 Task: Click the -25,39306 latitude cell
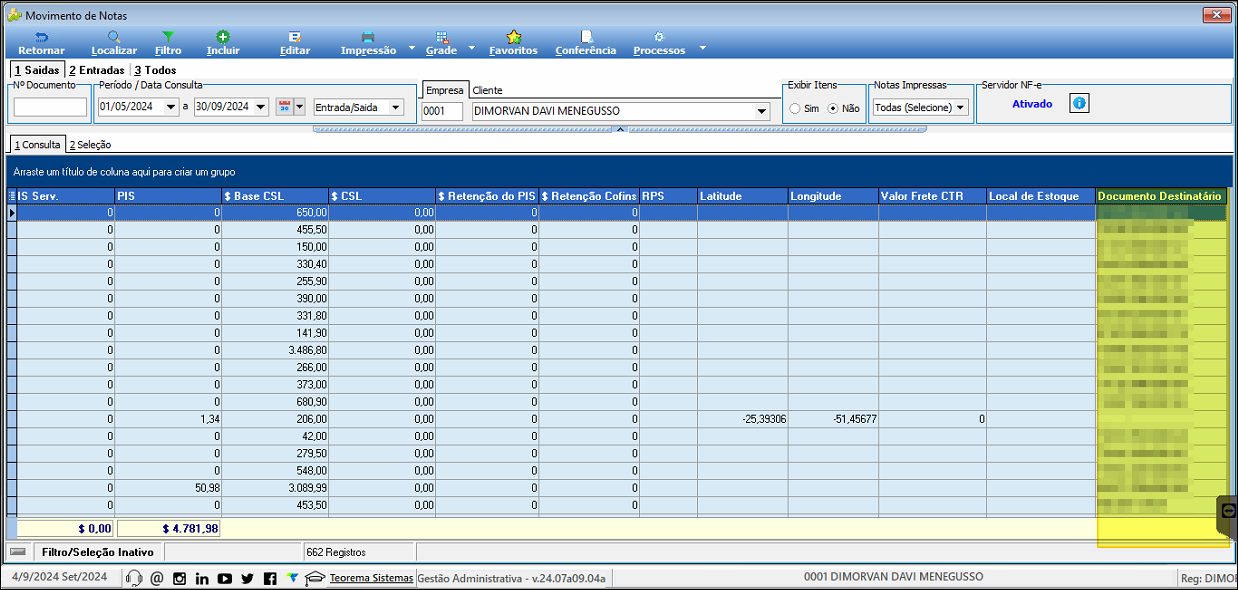pos(742,419)
